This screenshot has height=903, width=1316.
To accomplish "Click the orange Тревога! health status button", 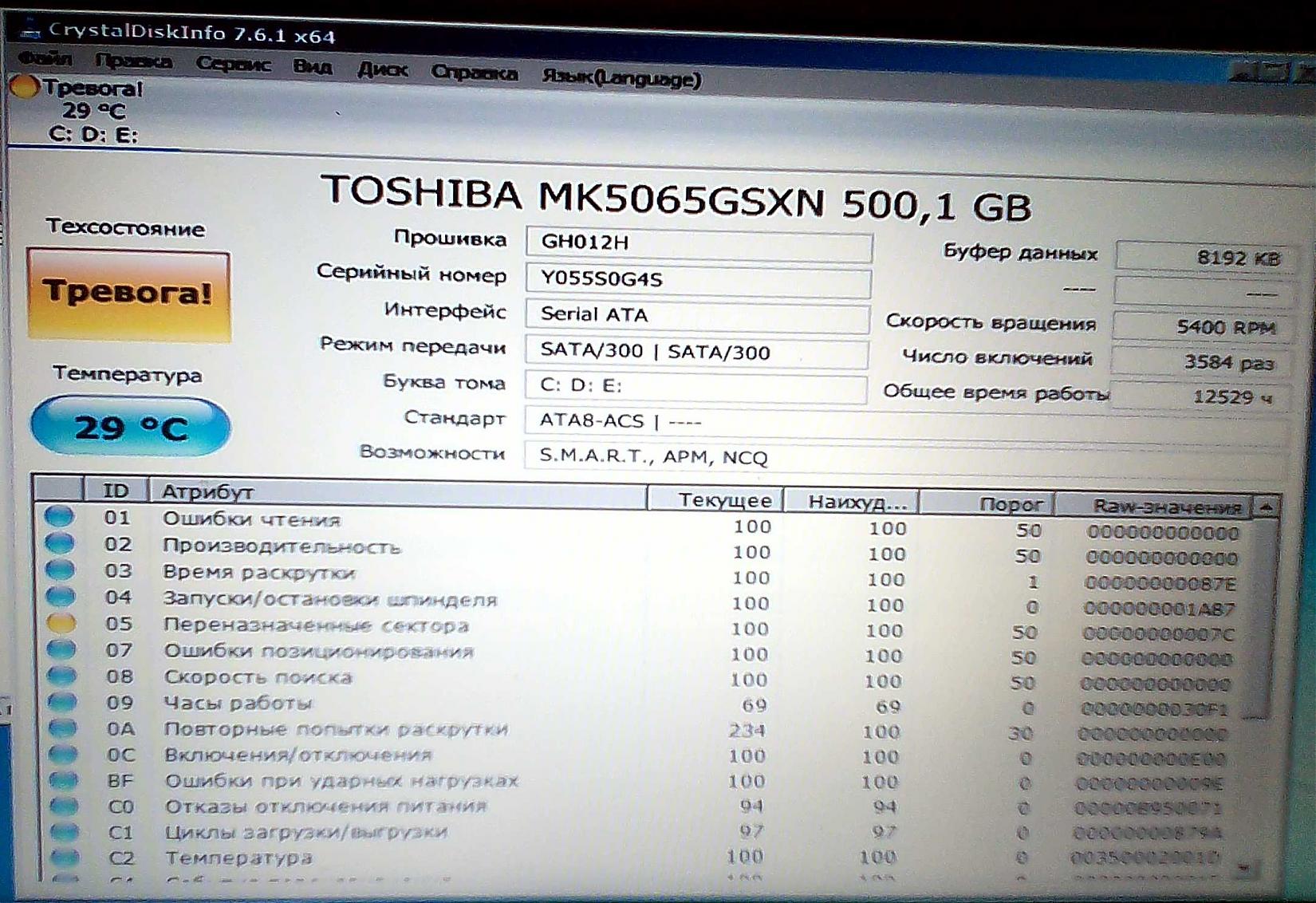I will pyautogui.click(x=128, y=294).
